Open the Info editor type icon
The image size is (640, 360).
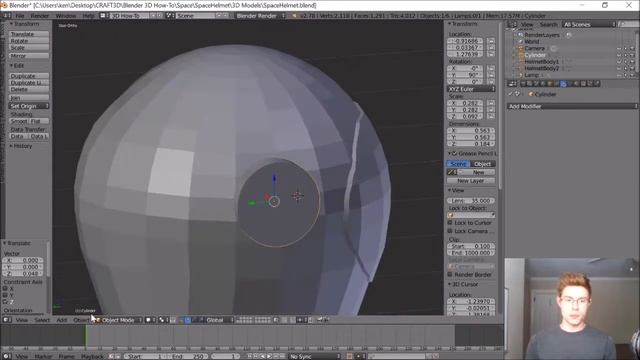click(7, 16)
